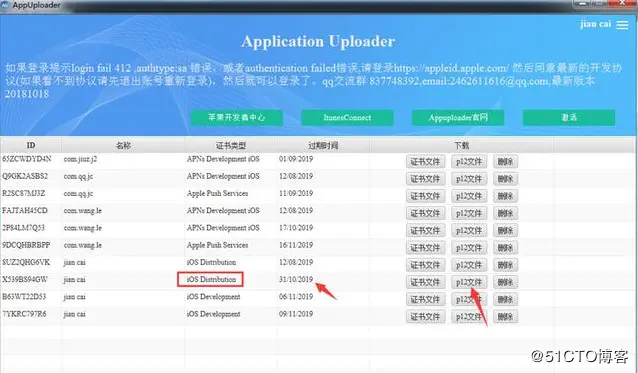Open the 苹果开发者中心 button

coord(236,118)
